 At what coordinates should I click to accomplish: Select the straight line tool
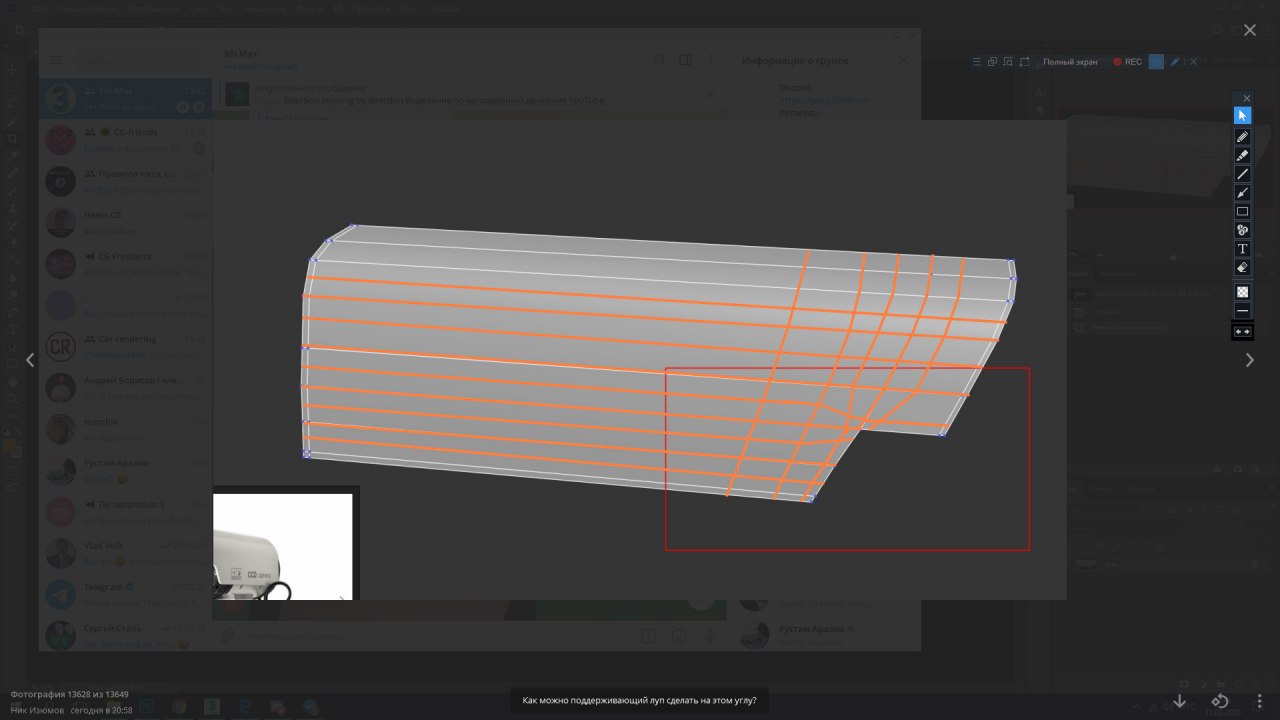click(x=1242, y=174)
